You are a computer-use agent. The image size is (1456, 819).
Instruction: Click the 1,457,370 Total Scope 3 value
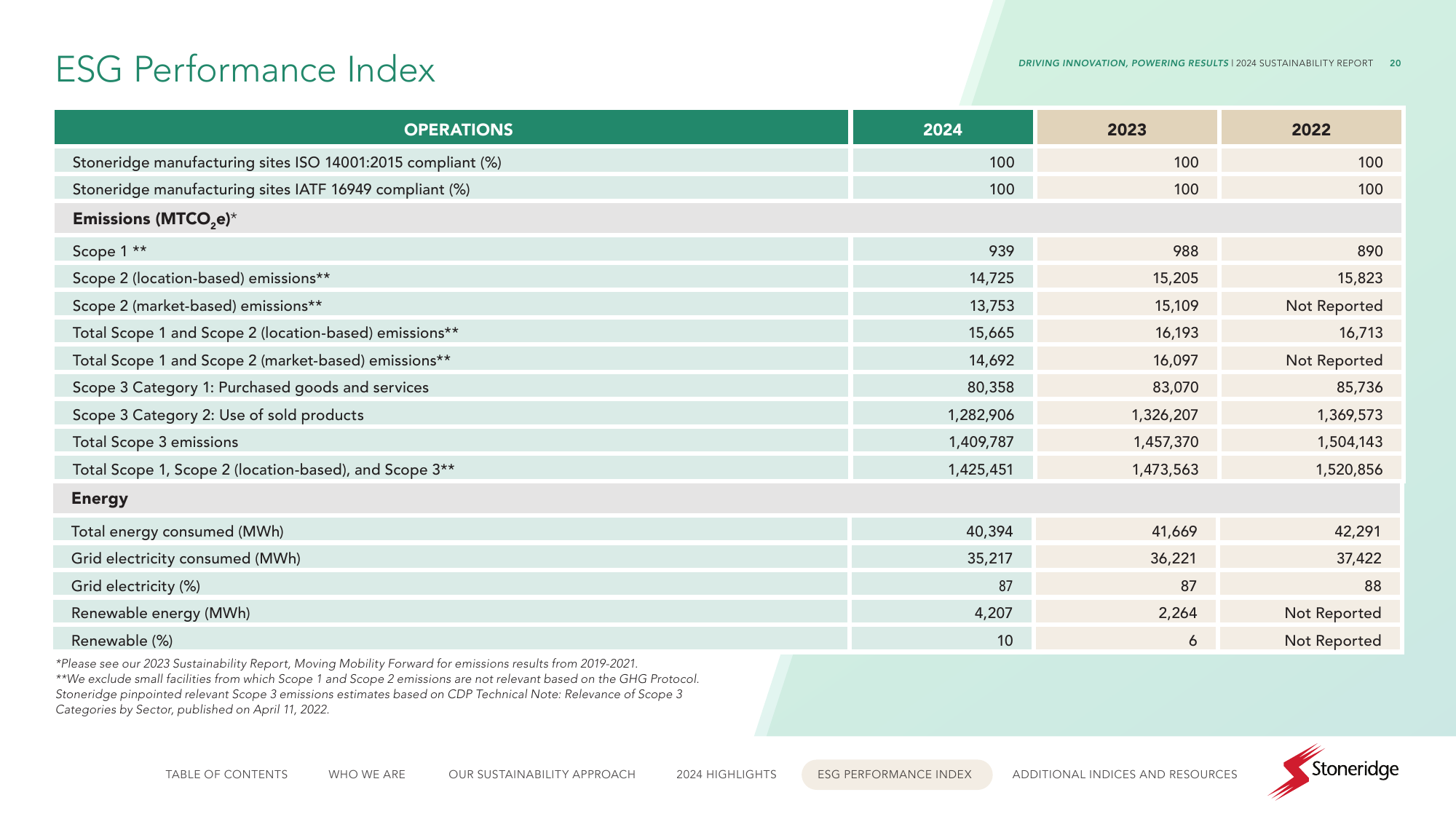coord(1166,442)
